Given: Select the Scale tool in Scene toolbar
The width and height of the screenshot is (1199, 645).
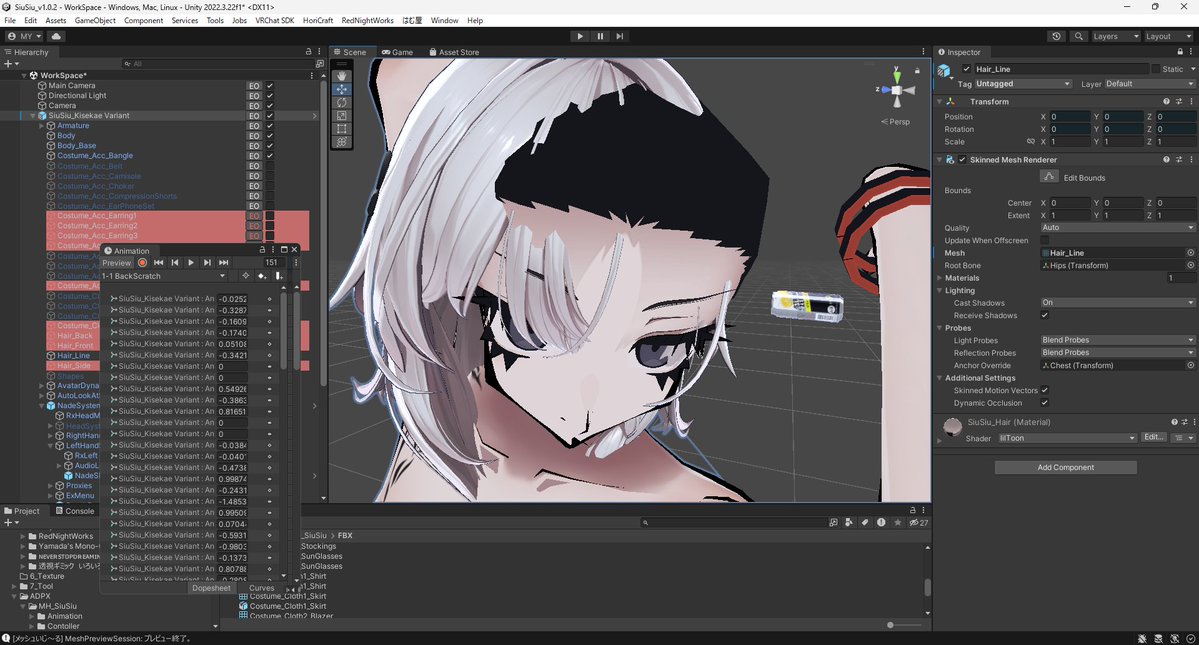Looking at the screenshot, I should pos(342,115).
